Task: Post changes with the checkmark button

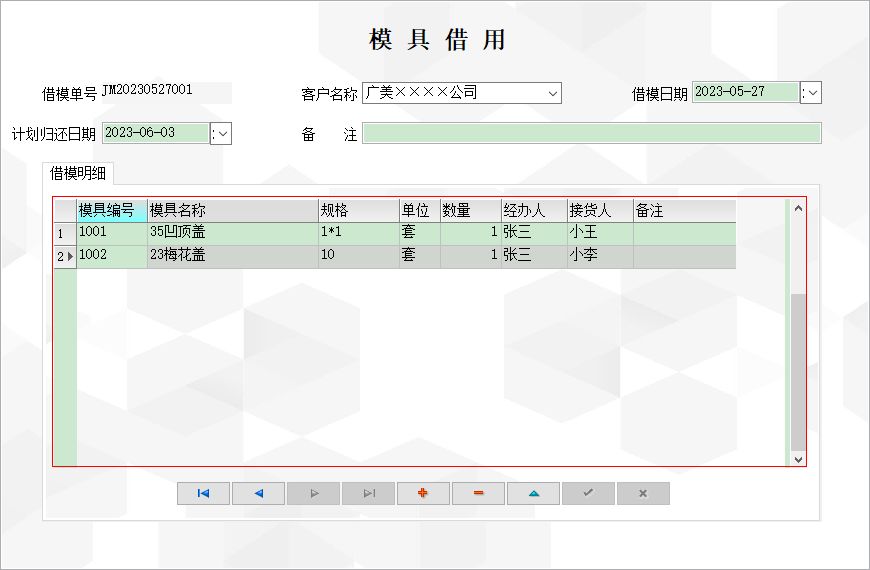Action: pyautogui.click(x=588, y=493)
